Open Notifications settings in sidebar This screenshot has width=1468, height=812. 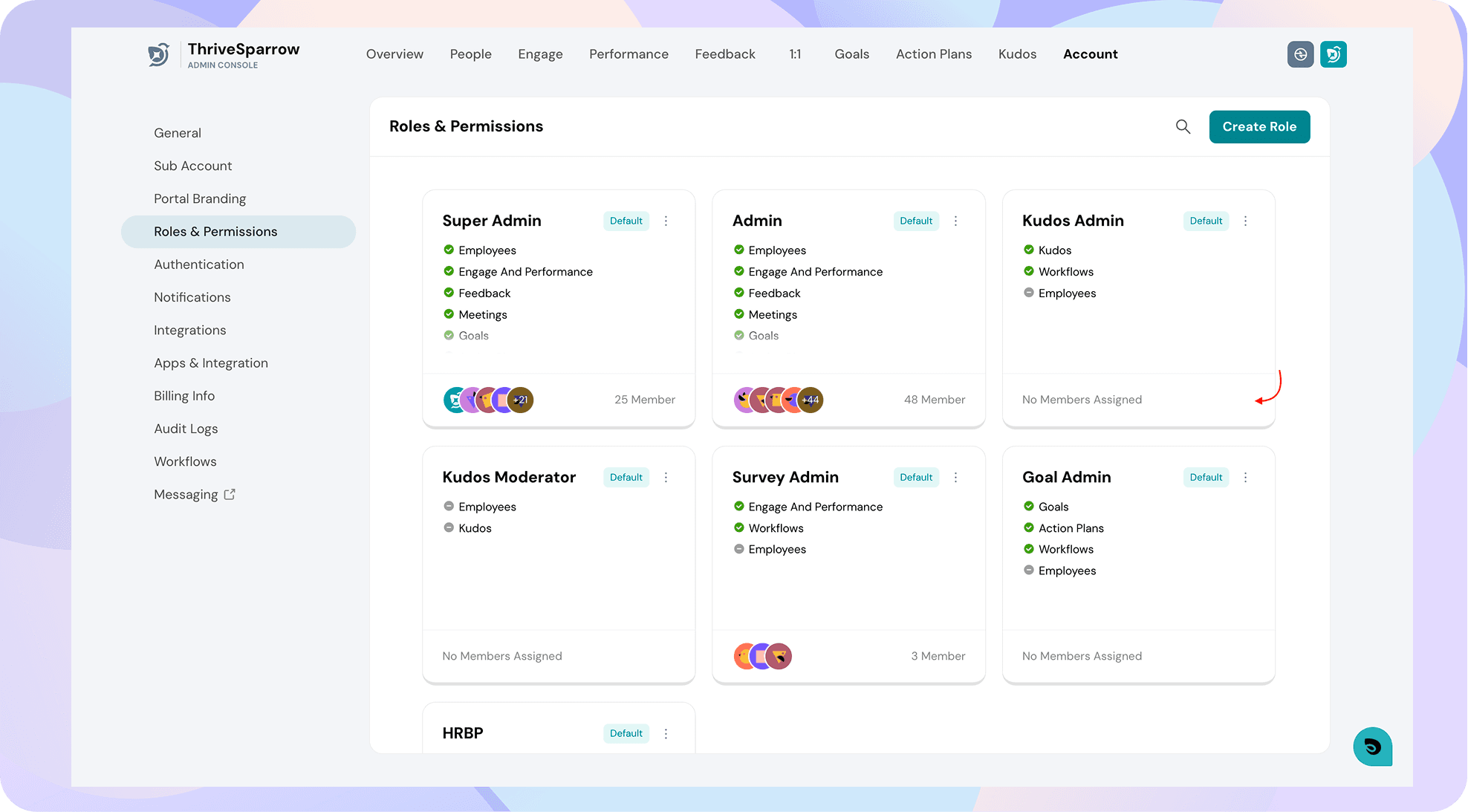coord(192,297)
